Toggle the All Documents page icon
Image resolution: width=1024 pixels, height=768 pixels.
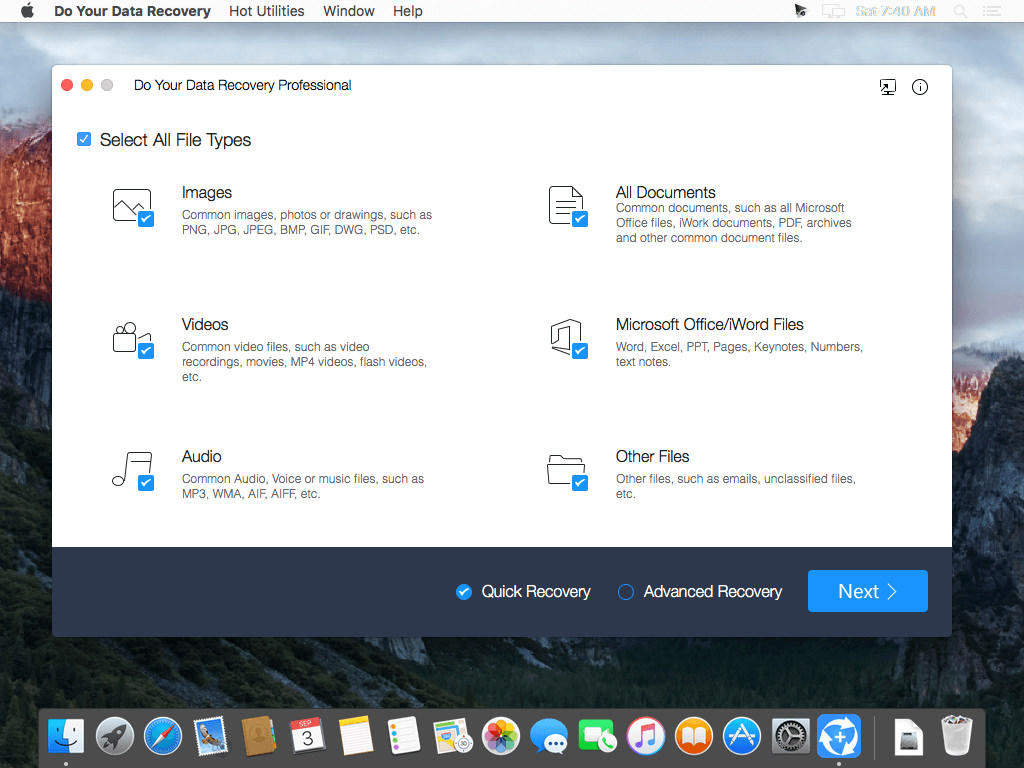pyautogui.click(x=568, y=206)
